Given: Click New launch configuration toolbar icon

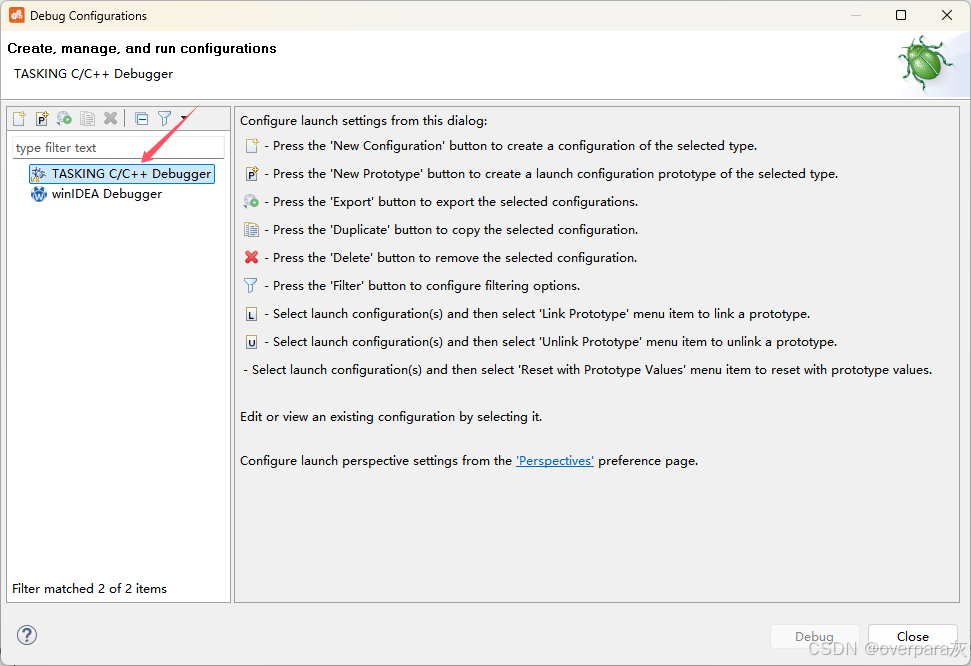Looking at the screenshot, I should 19,118.
